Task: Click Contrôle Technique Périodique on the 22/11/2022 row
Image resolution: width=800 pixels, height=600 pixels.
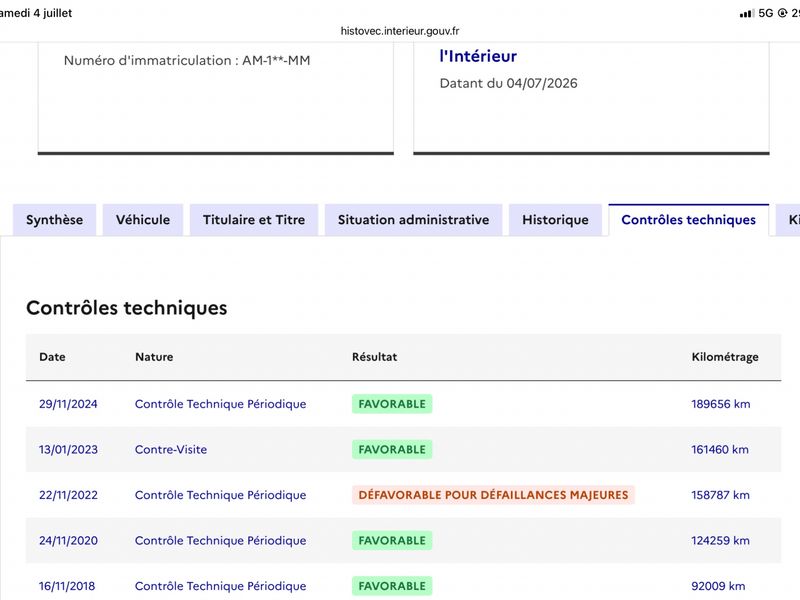Action: [x=220, y=495]
